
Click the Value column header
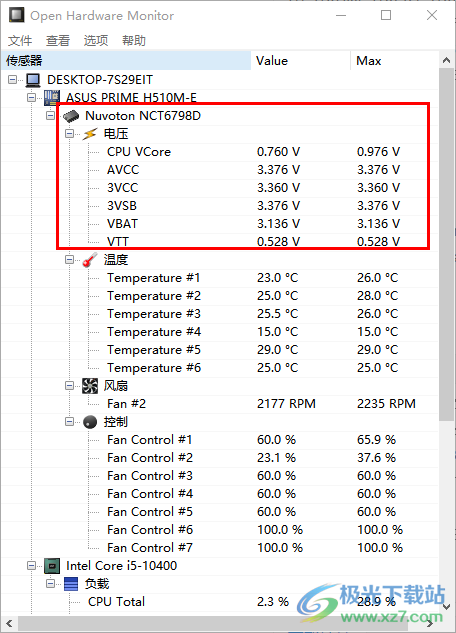coord(301,61)
